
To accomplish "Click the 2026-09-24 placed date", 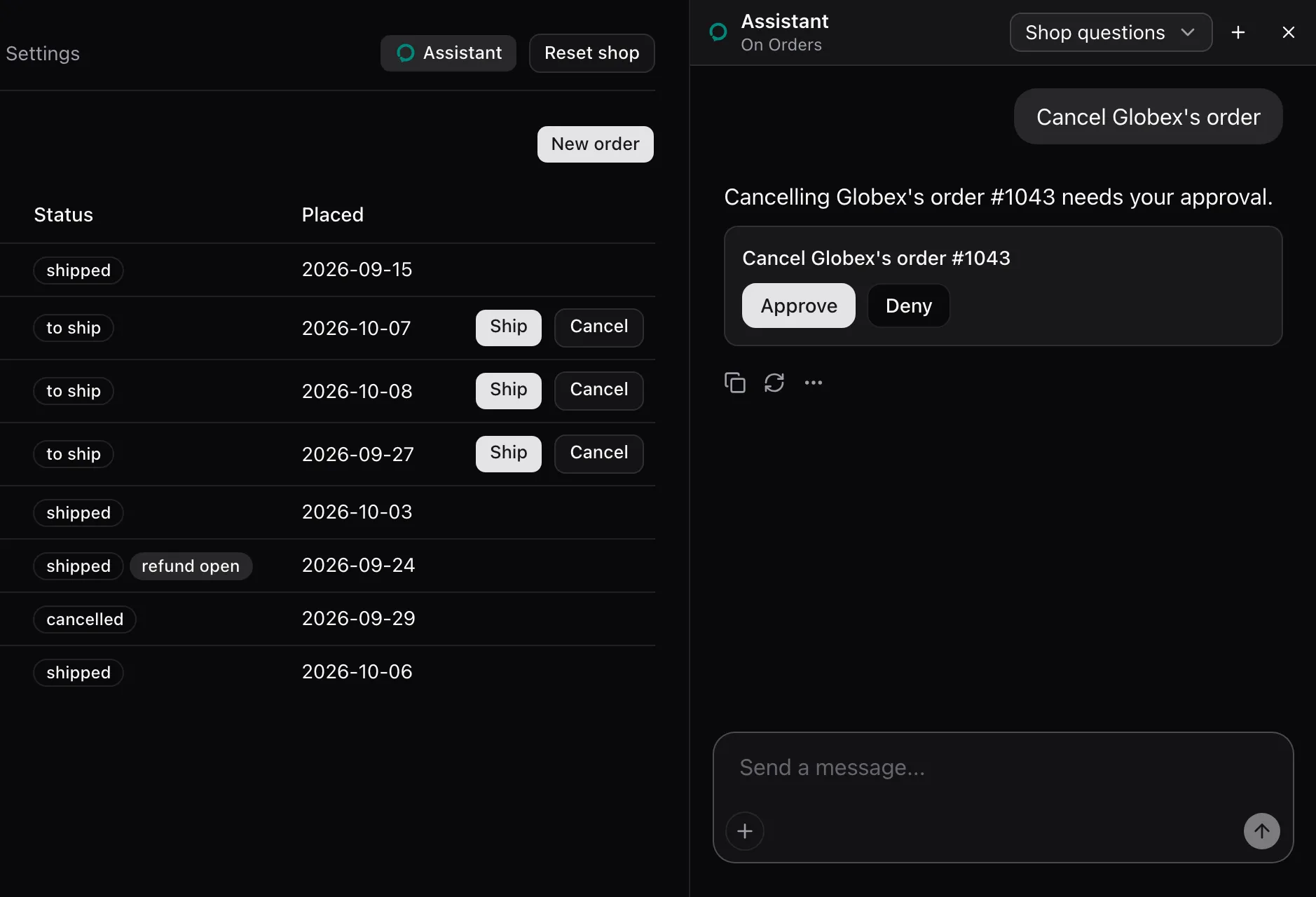I will pyautogui.click(x=359, y=566).
